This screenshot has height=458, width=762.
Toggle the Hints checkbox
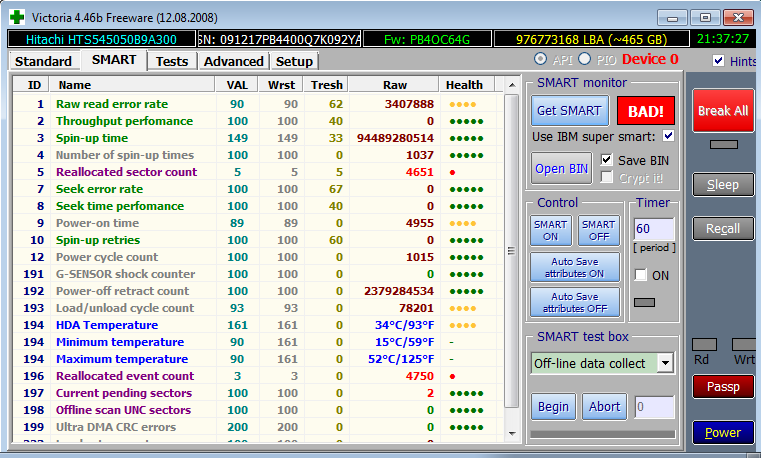click(719, 61)
